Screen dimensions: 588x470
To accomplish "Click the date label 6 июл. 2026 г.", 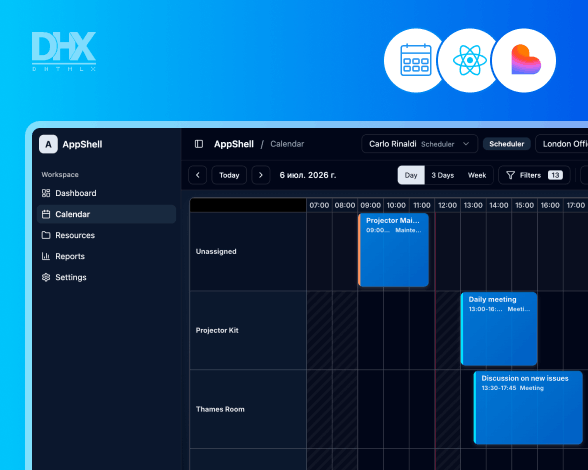I will (x=308, y=175).
